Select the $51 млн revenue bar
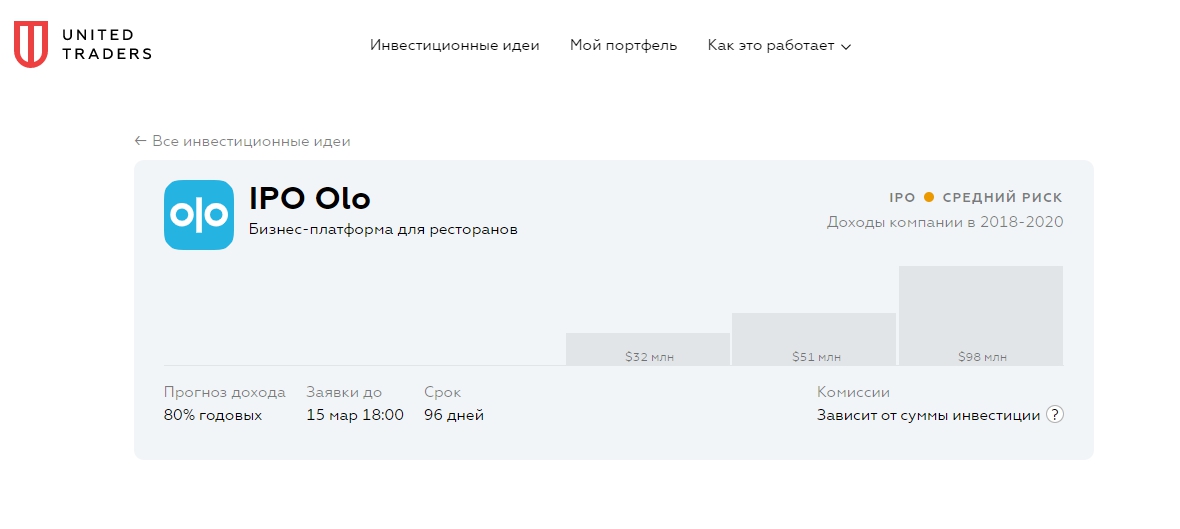The width and height of the screenshot is (1180, 529). coord(814,339)
